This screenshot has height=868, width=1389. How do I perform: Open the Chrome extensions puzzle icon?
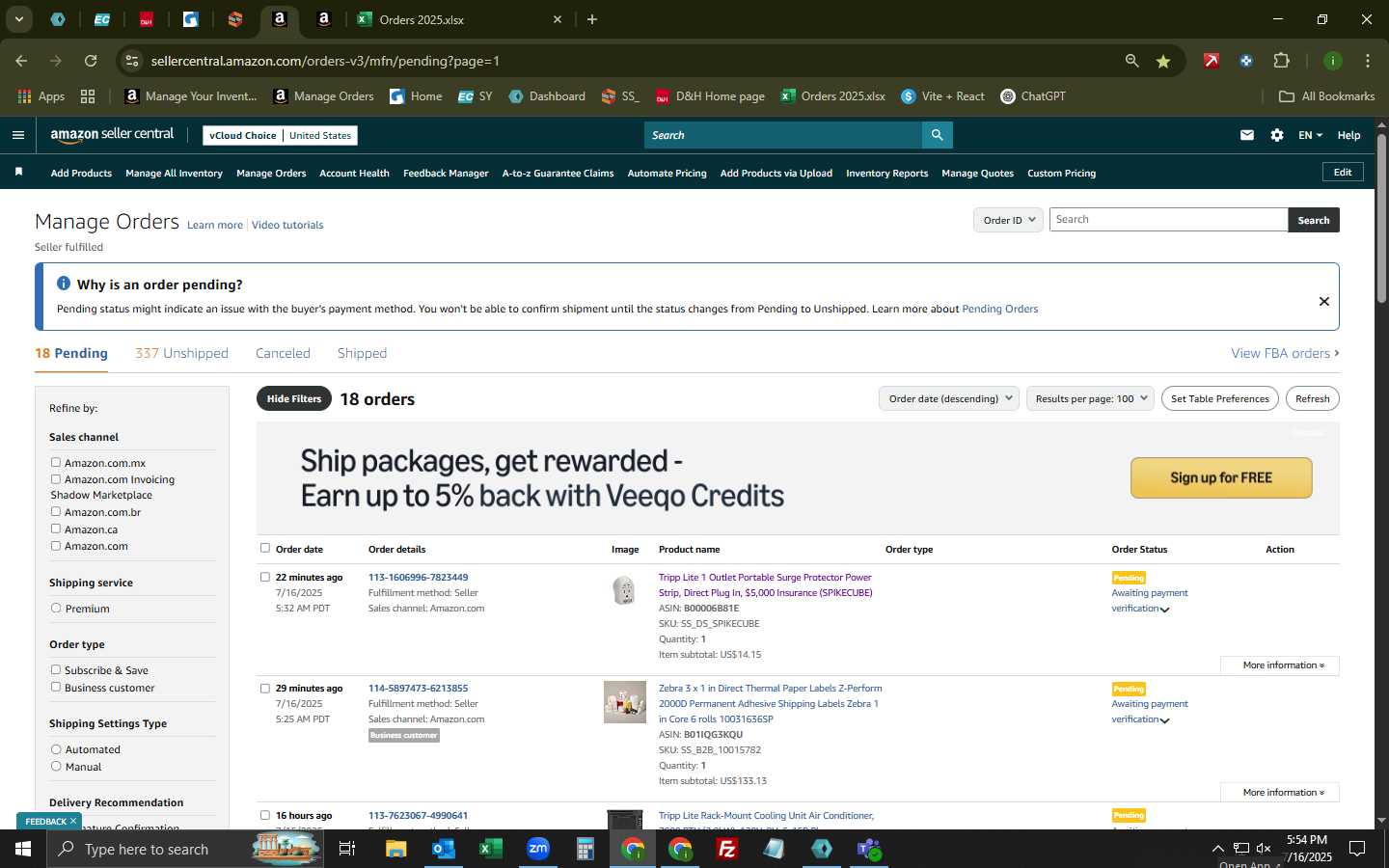pos(1281,61)
